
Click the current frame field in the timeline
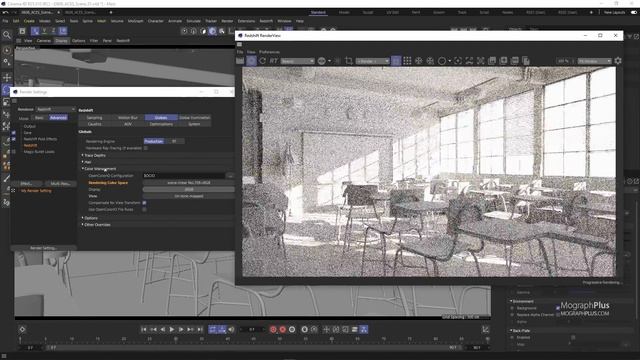252,329
